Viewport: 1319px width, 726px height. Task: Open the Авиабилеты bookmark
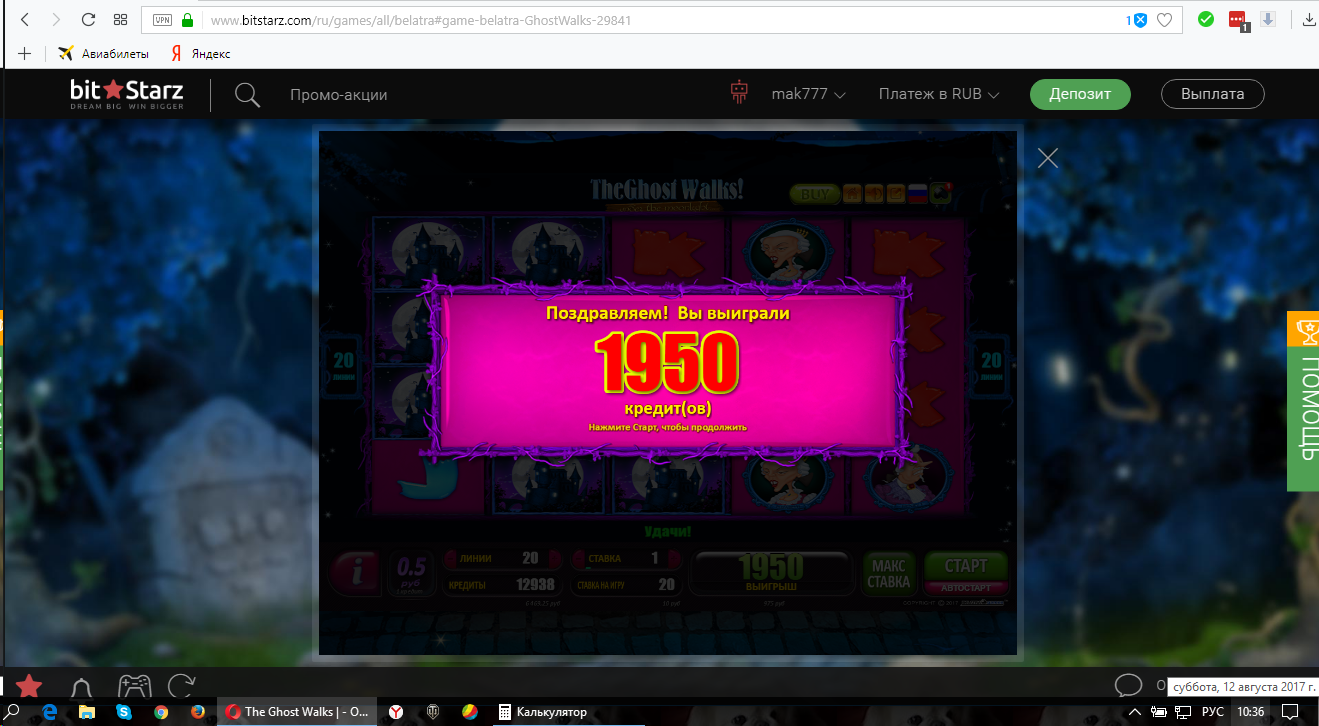tap(104, 54)
